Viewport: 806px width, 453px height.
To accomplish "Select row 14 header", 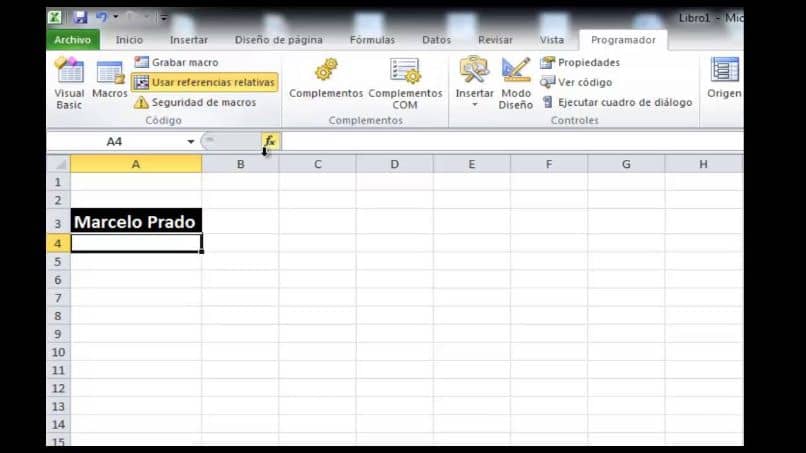I will pos(58,425).
